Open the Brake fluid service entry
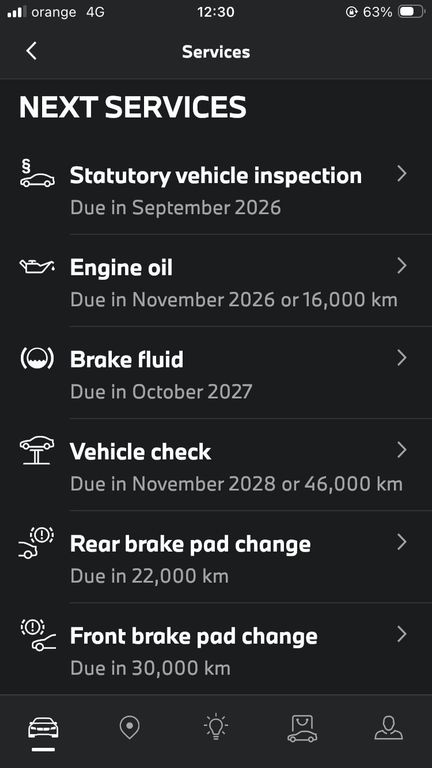Viewport: 432px width, 768px height. pos(216,373)
